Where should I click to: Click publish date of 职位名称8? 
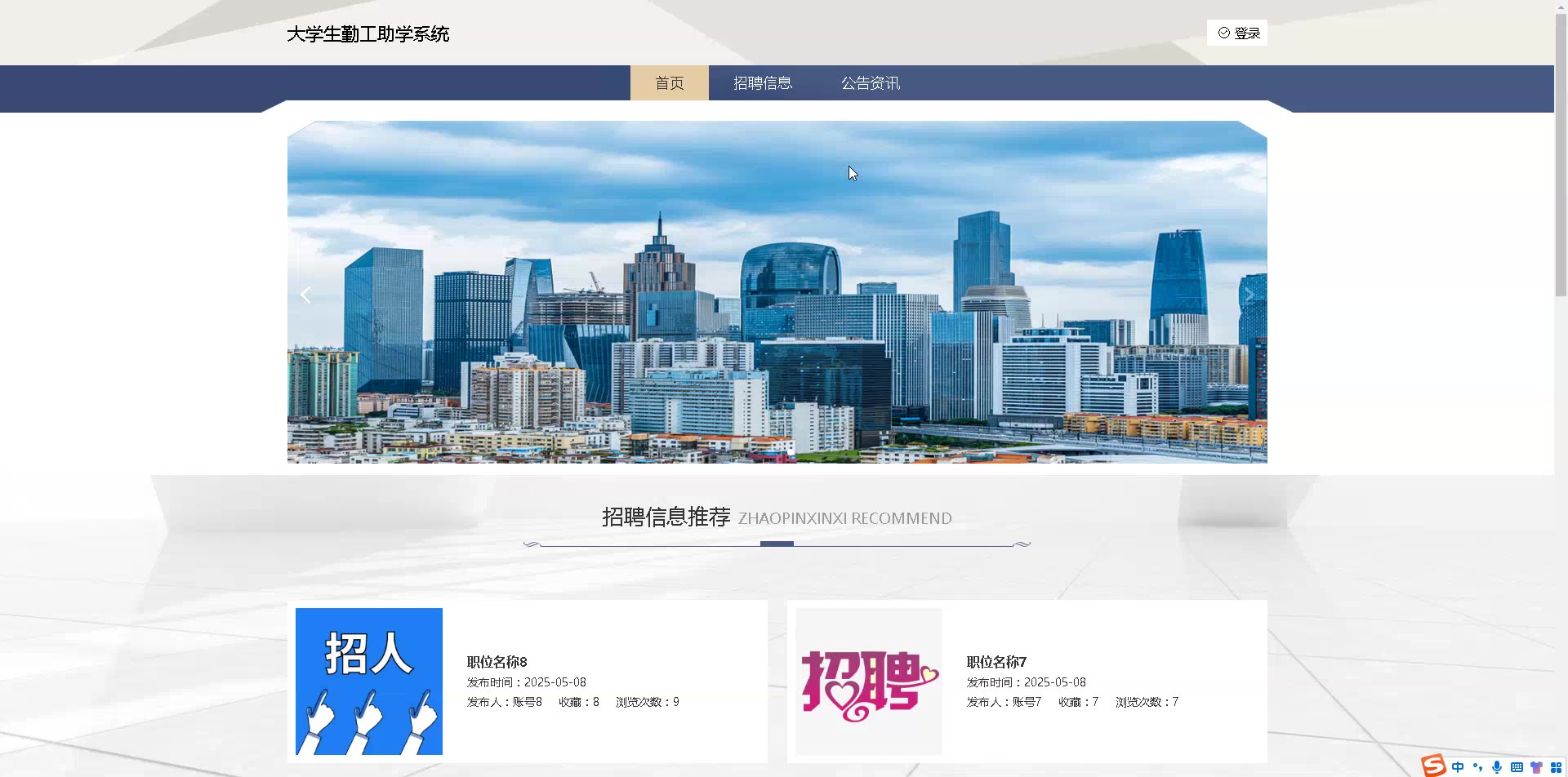click(x=527, y=682)
